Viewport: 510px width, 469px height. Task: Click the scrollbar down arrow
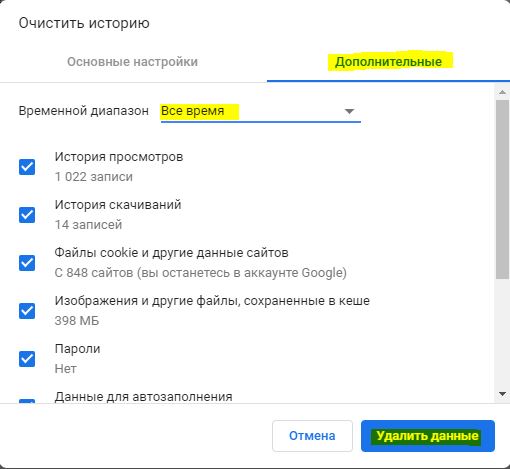tap(502, 394)
